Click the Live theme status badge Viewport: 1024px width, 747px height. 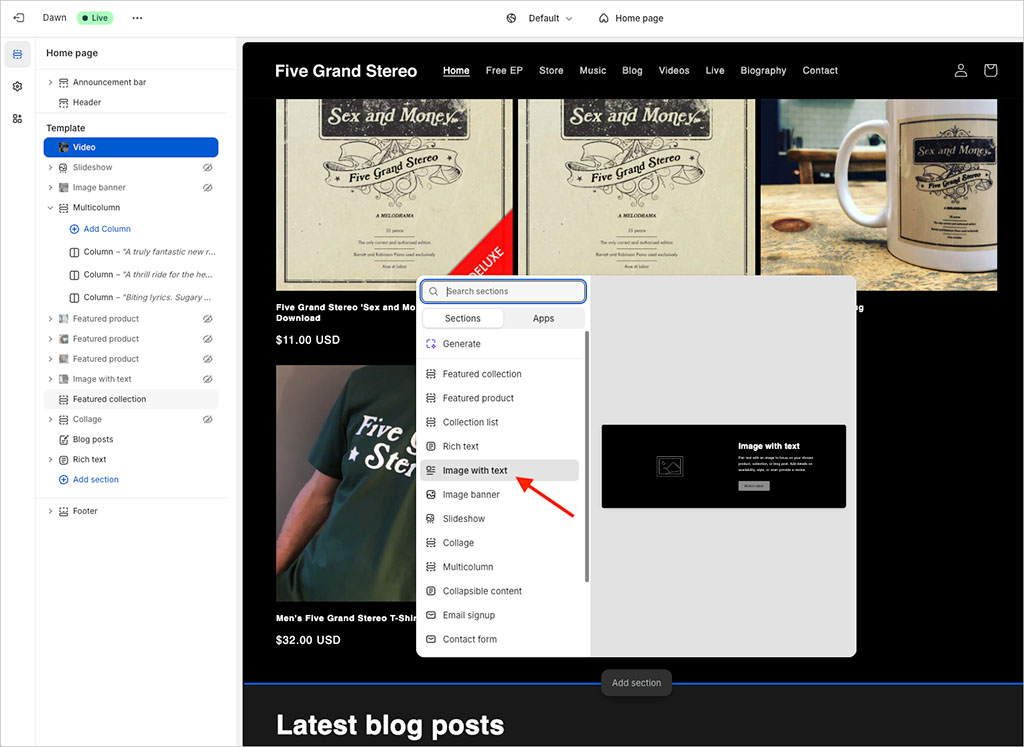[95, 18]
